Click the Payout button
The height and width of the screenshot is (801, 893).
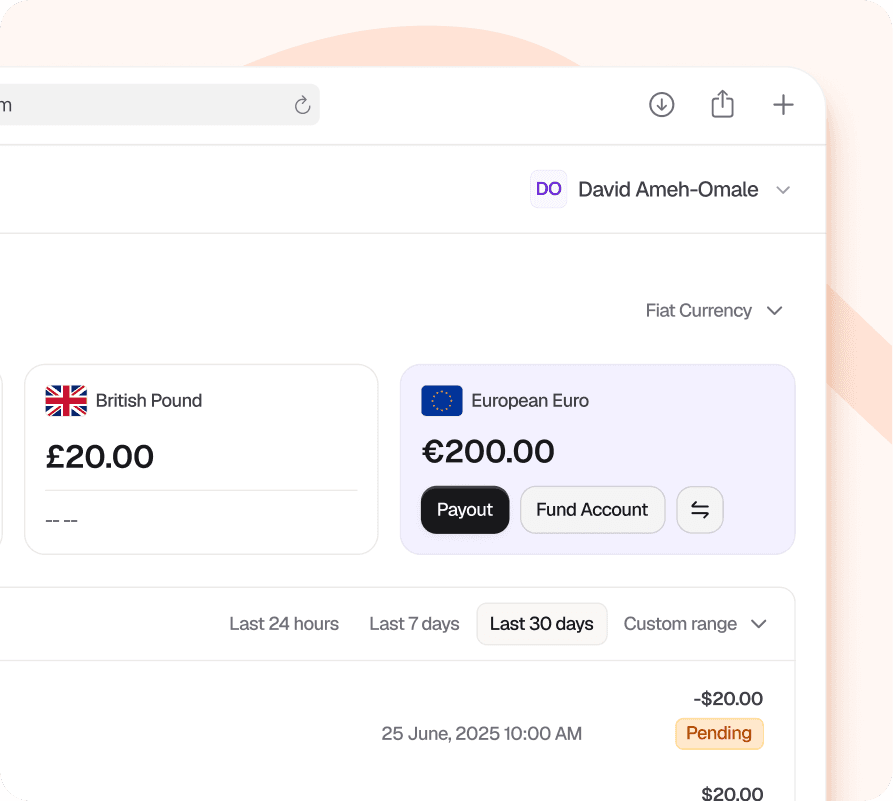(465, 510)
